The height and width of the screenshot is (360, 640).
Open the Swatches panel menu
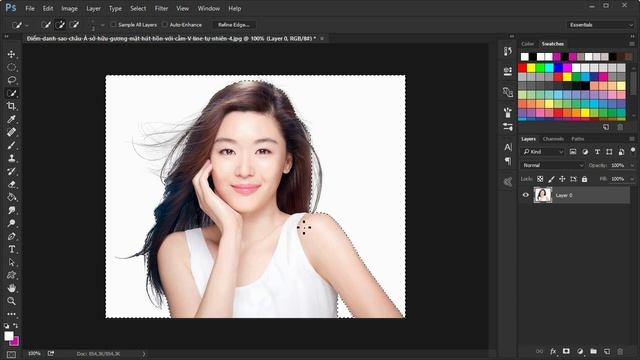[x=632, y=44]
